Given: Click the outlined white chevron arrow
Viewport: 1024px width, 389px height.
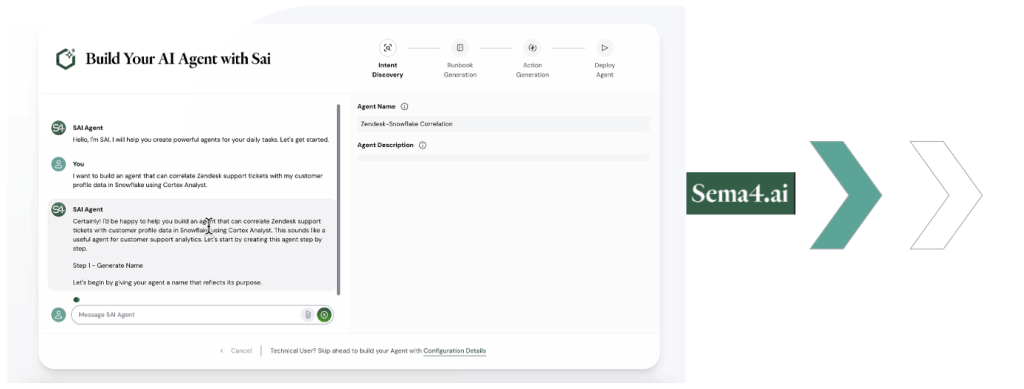Looking at the screenshot, I should [946, 195].
